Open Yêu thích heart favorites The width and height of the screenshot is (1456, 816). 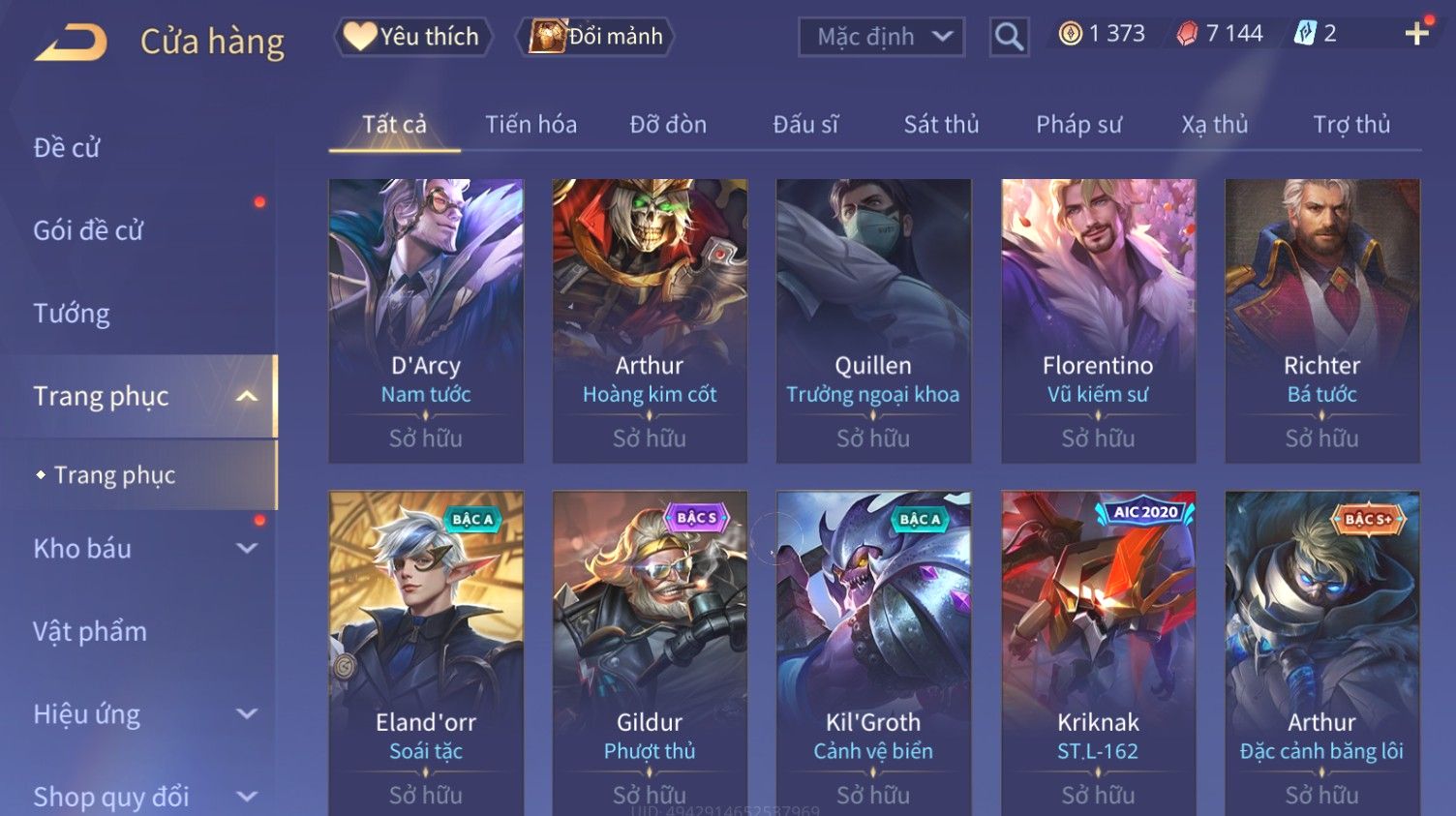pyautogui.click(x=413, y=37)
